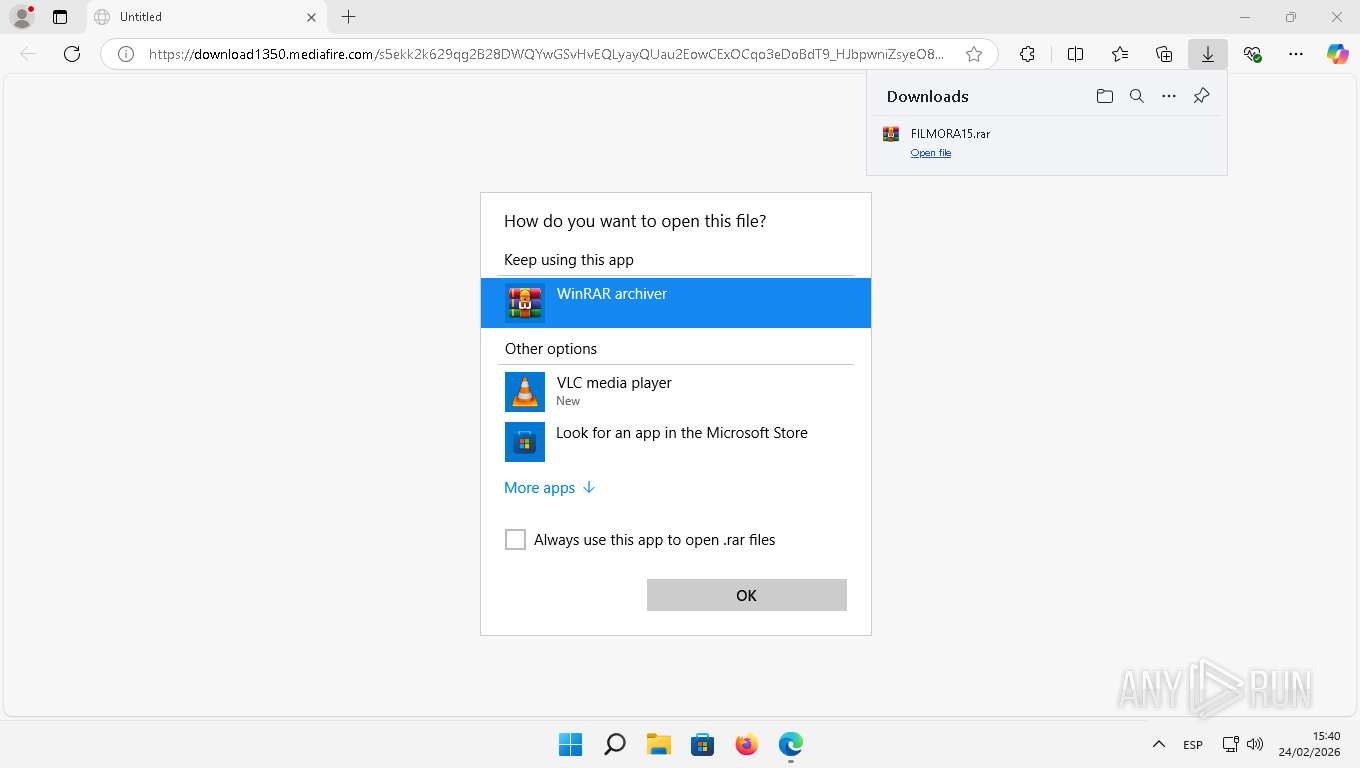Select VLC media player option
Viewport: 1360px width, 768px height.
click(x=676, y=391)
